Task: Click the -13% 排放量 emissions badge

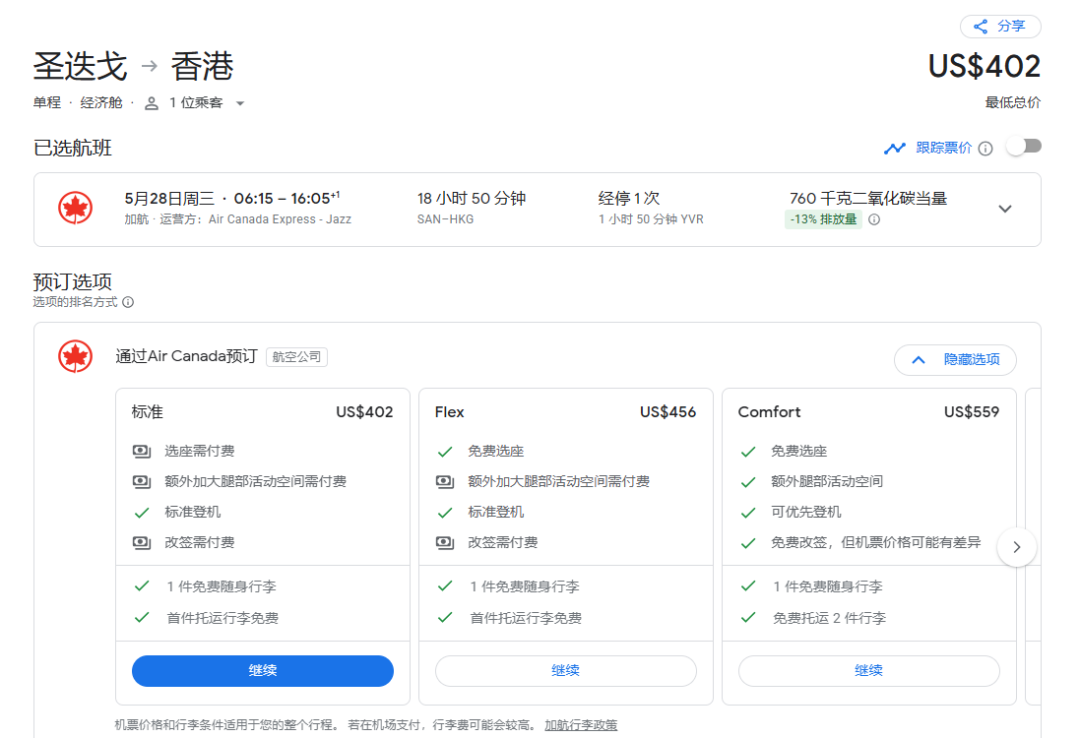Action: [x=823, y=219]
